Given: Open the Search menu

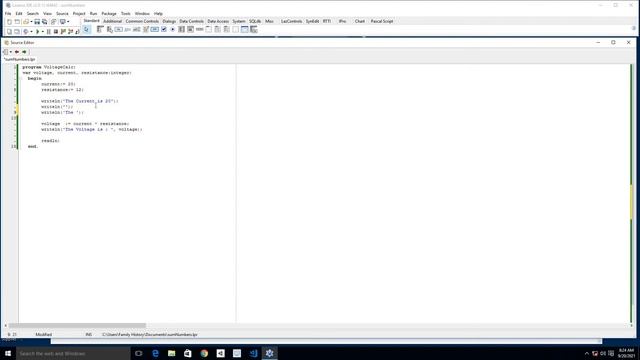Looking at the screenshot, I should [33, 13].
